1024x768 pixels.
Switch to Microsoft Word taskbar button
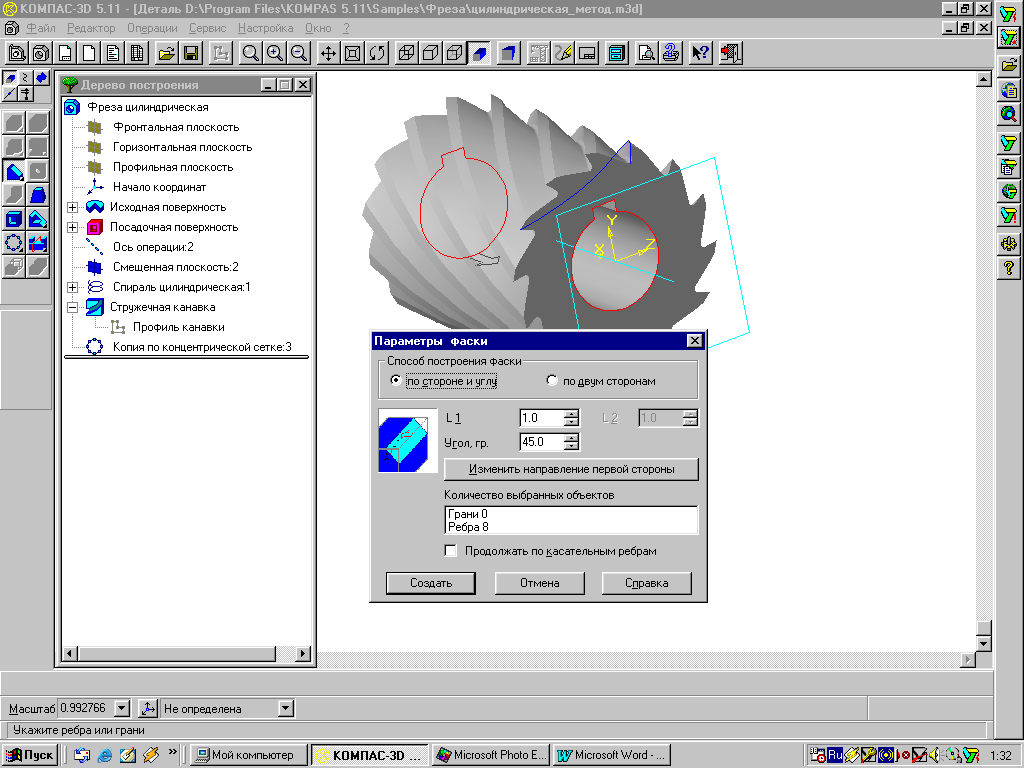(611, 755)
